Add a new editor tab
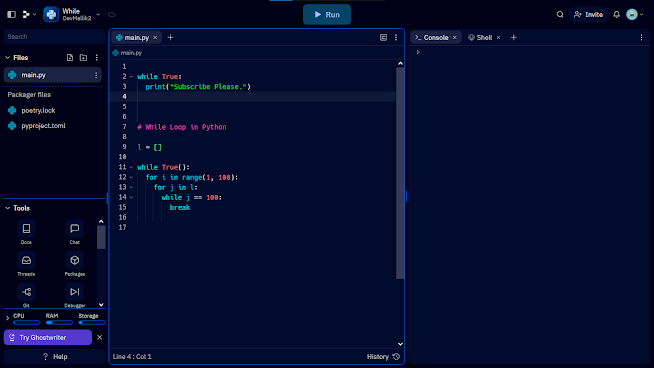654x368 pixels. pos(170,38)
